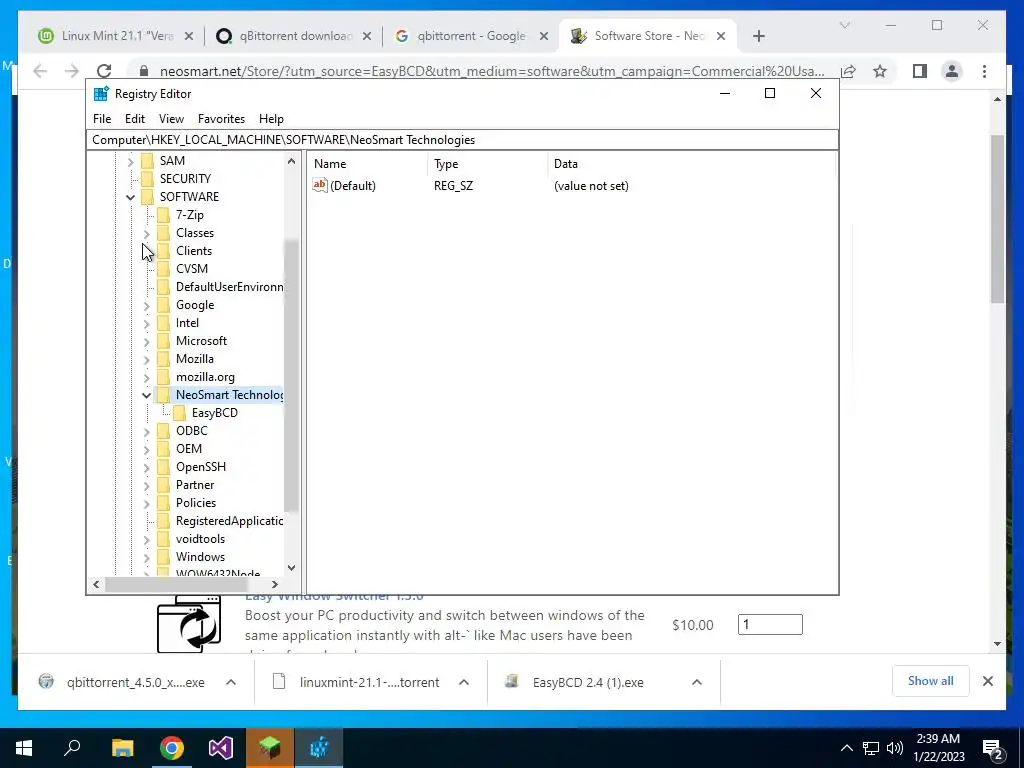This screenshot has width=1024, height=768.
Task: Select the voidtools key
Action: [200, 539]
